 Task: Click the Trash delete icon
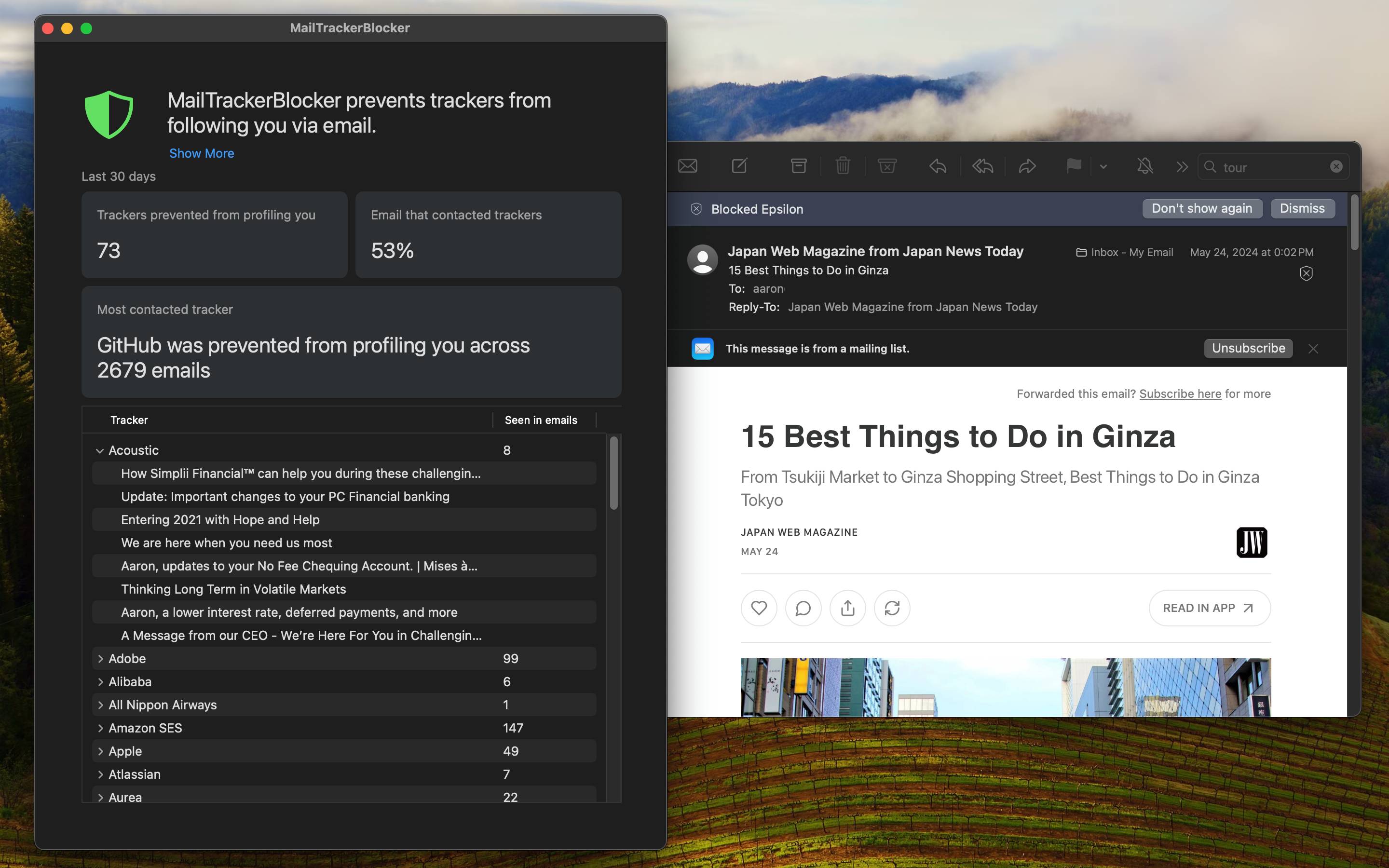[x=843, y=166]
